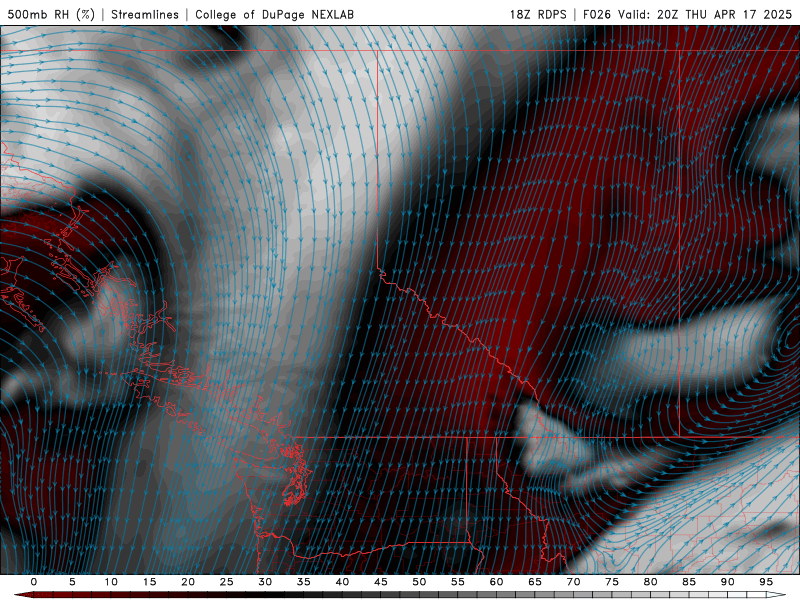Click the "Streamlines" label in the header
Image resolution: width=800 pixels, height=600 pixels.
point(145,14)
